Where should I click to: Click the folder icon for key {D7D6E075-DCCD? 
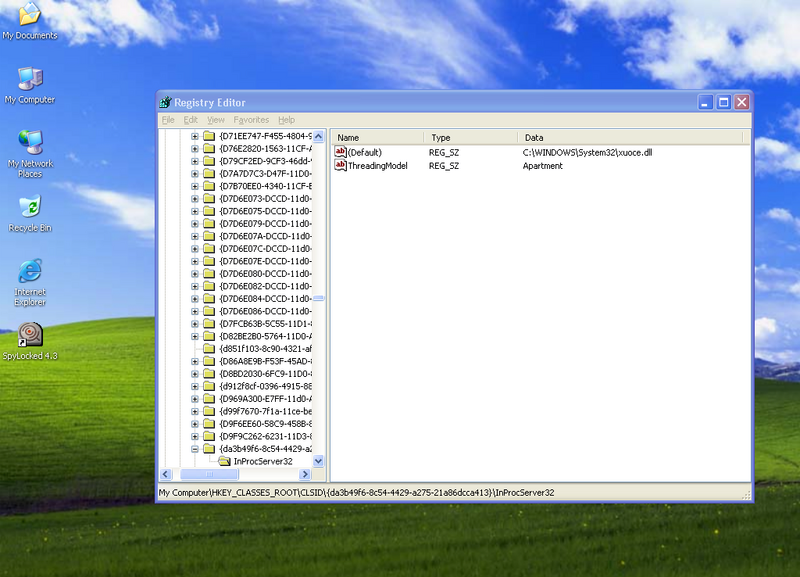coord(209,211)
